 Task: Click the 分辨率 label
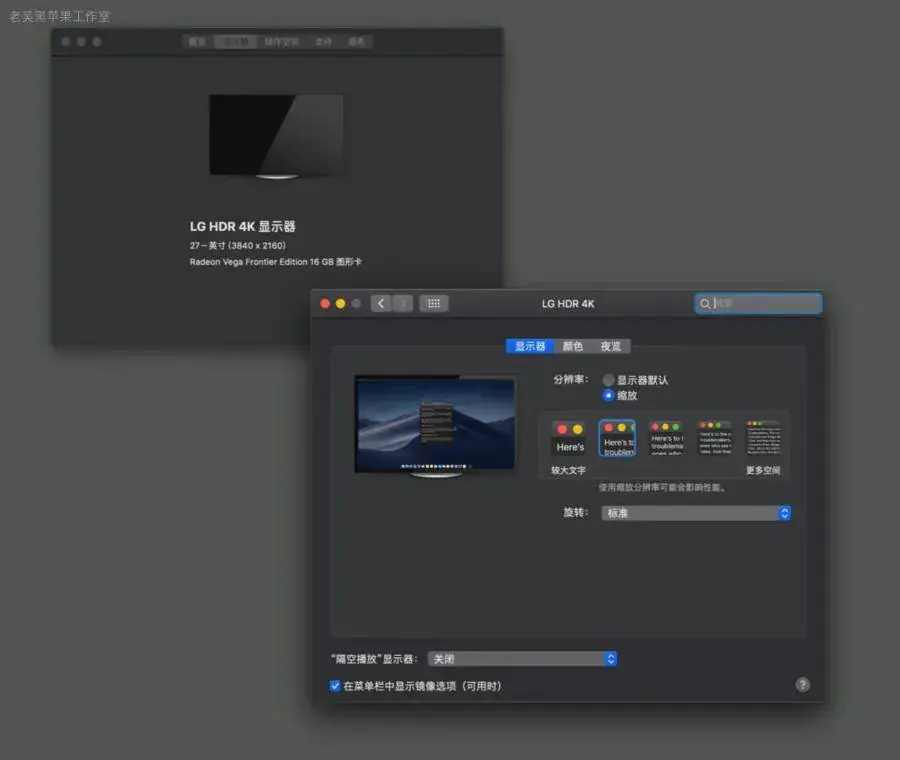(x=571, y=379)
